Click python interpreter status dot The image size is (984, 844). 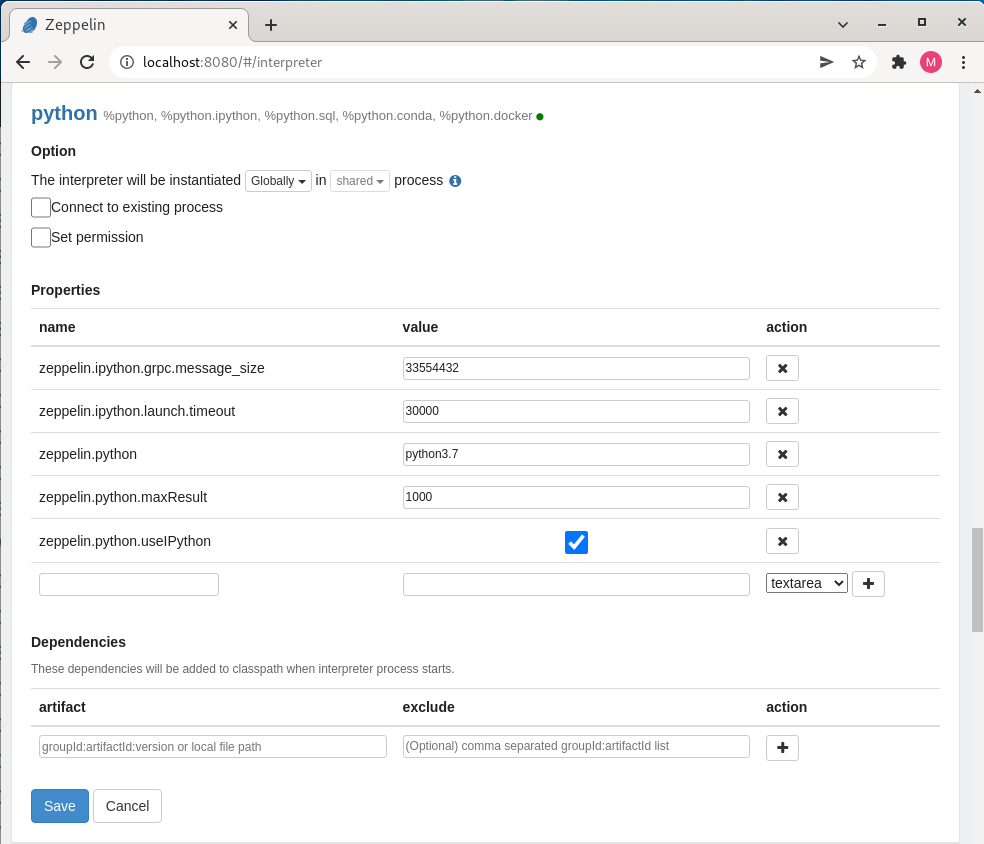click(x=540, y=117)
